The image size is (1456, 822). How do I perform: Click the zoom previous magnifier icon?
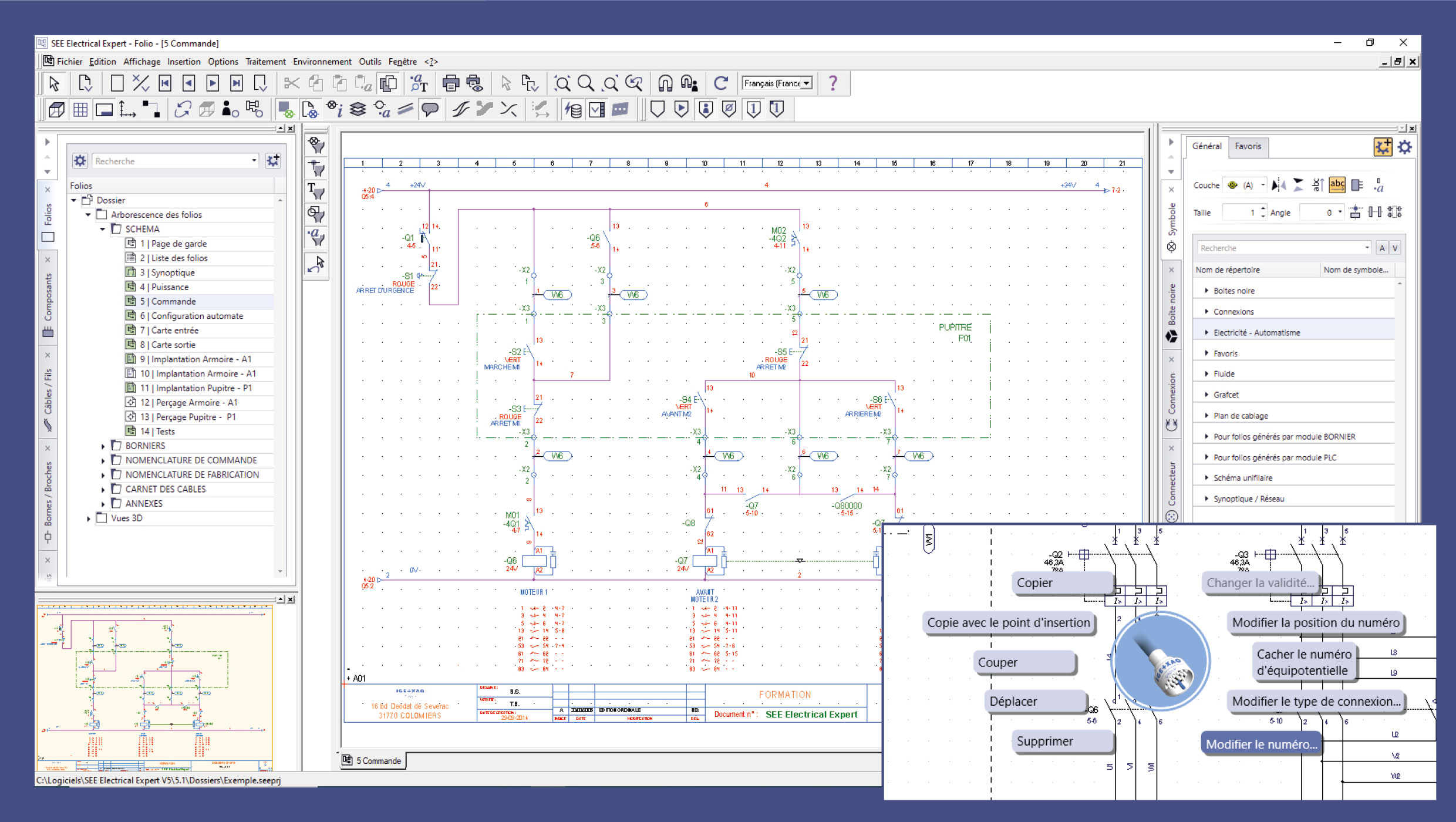tap(634, 83)
